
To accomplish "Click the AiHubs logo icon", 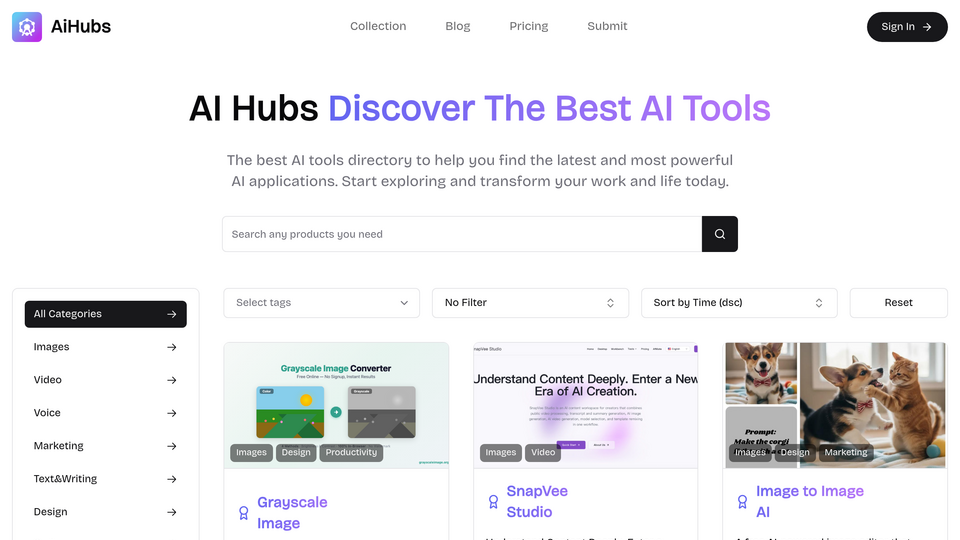I will (27, 27).
